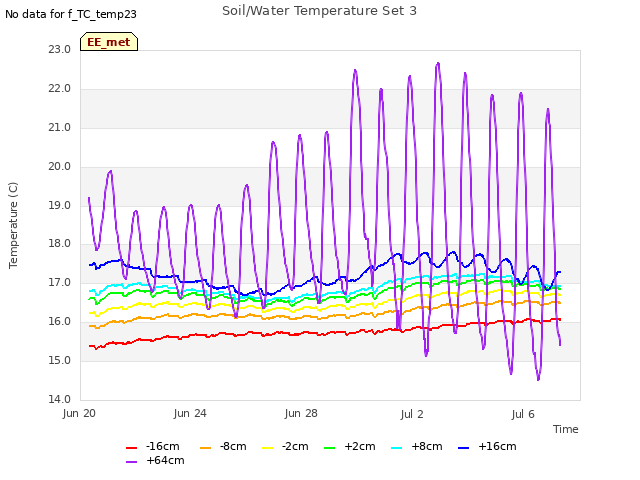This screenshot has width=640, height=480.
Task: Click the 15.0 y-axis tick label
Action: point(59,360)
